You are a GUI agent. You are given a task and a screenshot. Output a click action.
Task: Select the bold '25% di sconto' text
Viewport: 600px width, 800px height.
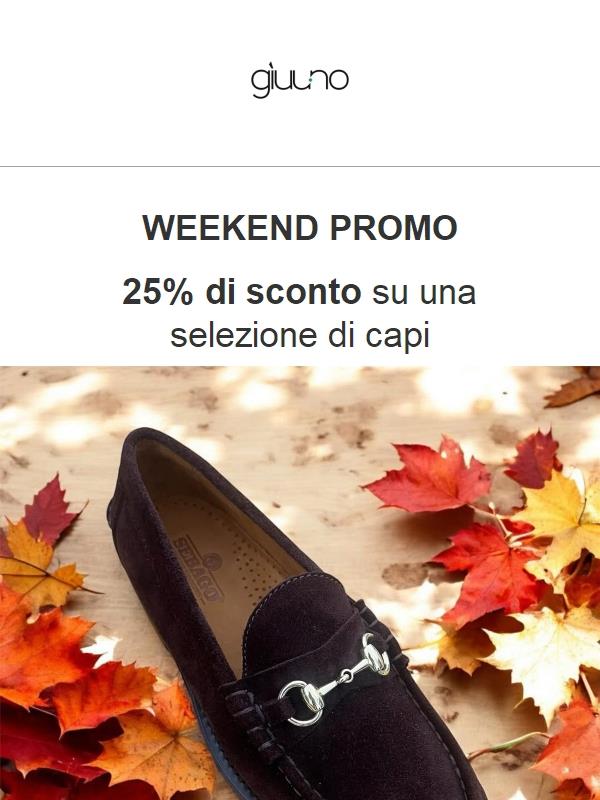(242, 292)
